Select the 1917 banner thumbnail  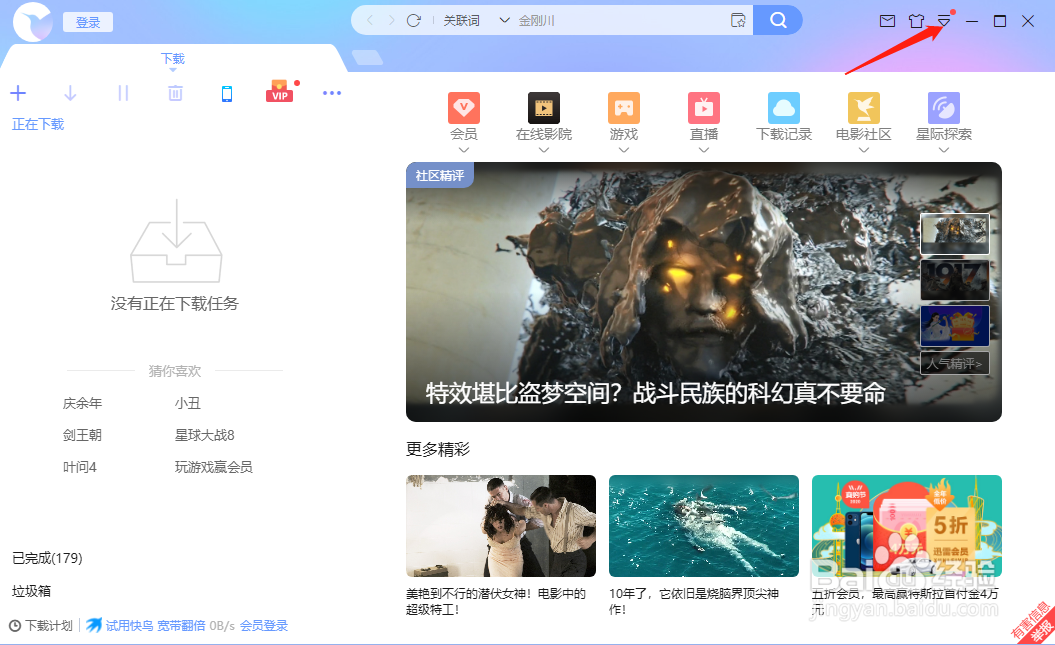tap(955, 280)
